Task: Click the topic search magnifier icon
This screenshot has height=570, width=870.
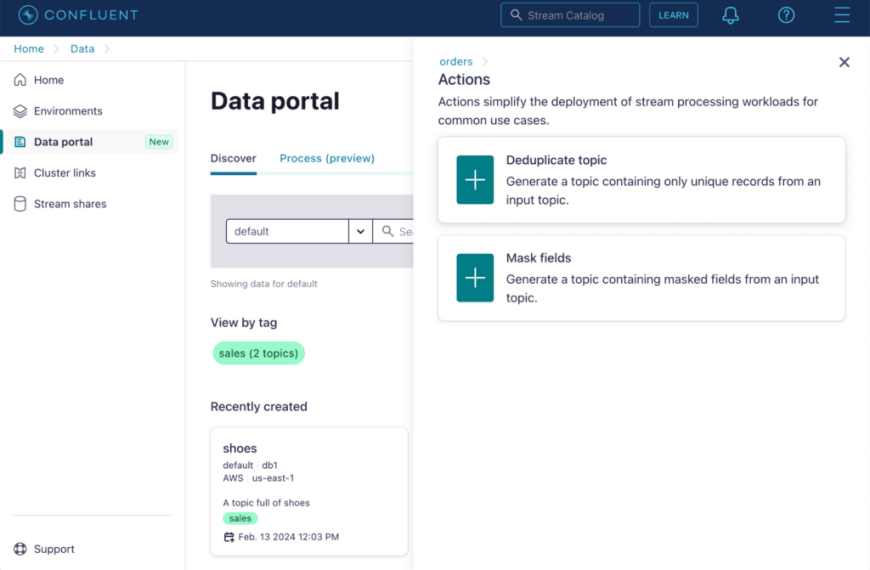Action: coord(387,231)
